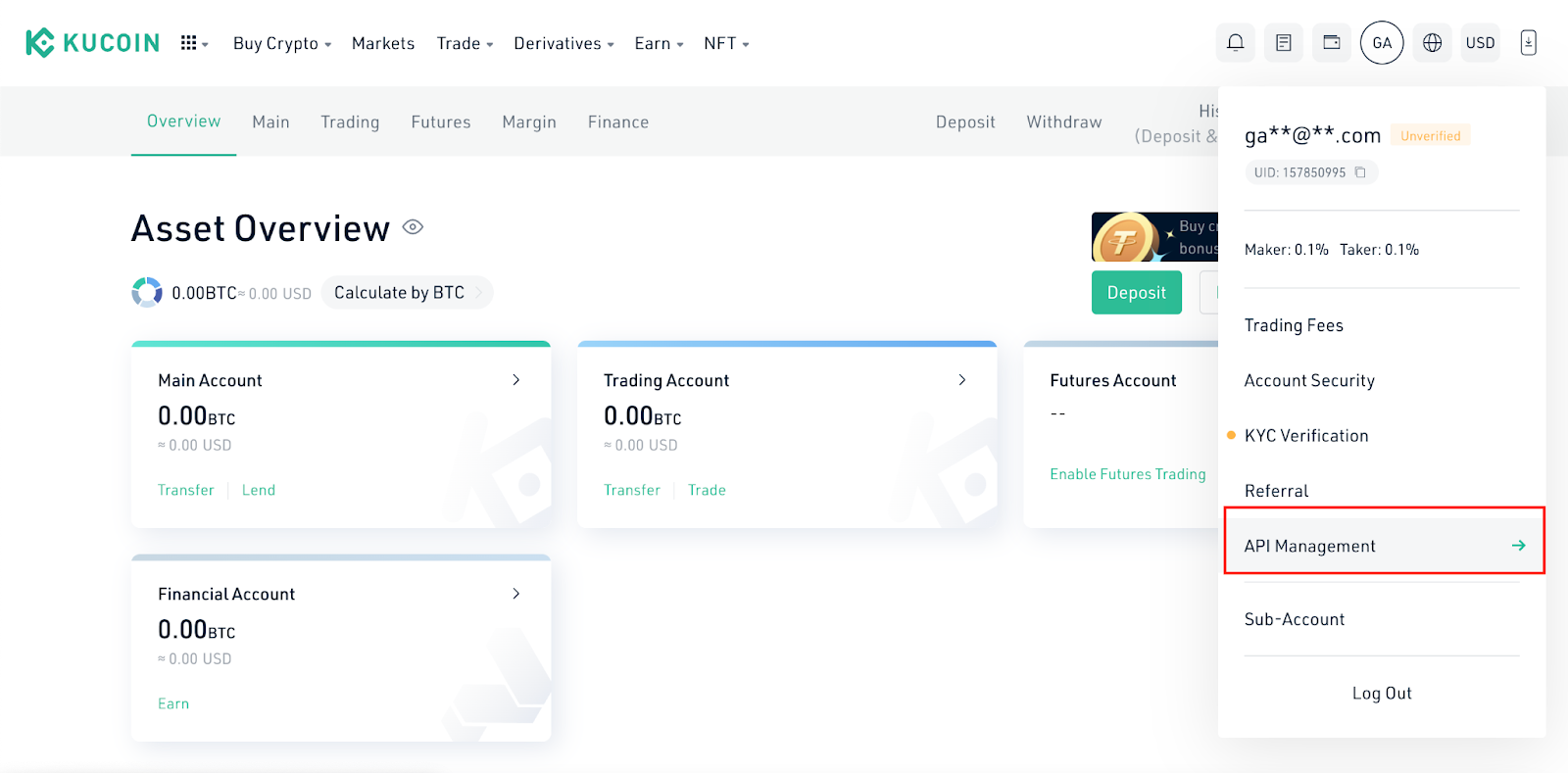Click the BTC asset donut chart icon

tap(147, 292)
